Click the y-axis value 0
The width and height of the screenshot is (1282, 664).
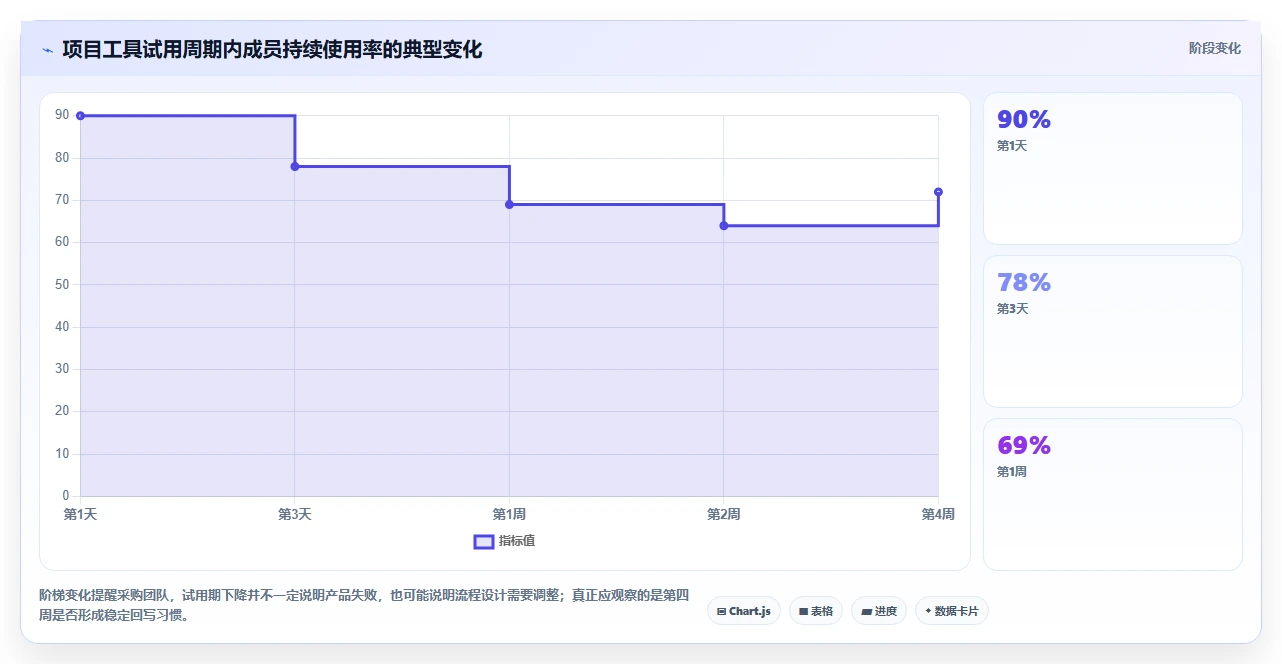click(x=66, y=496)
